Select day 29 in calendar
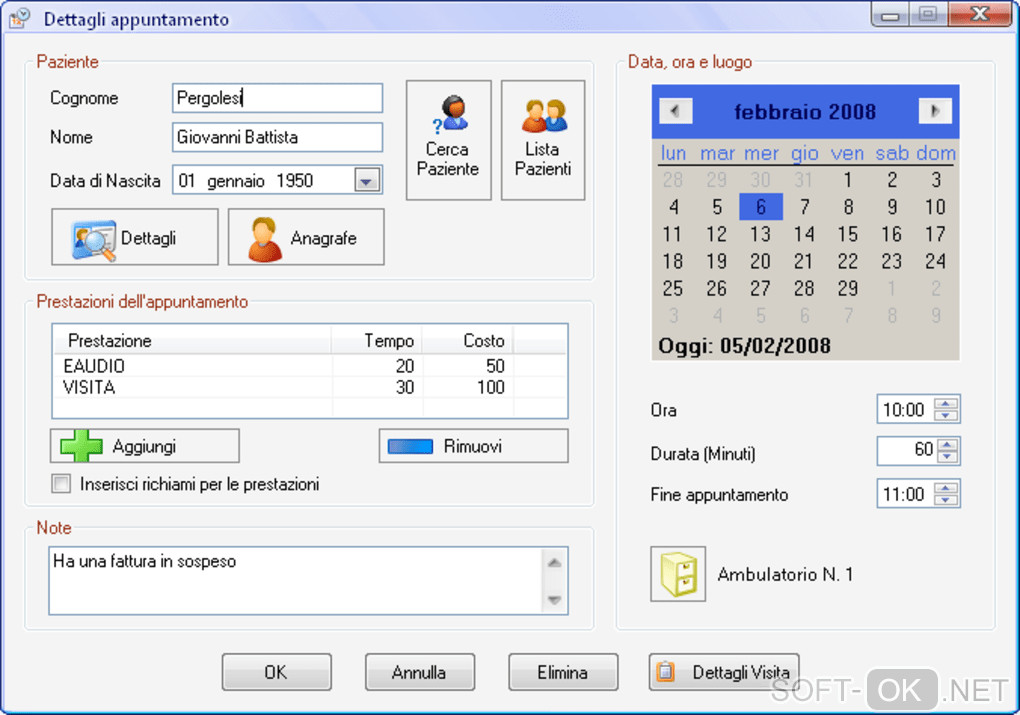The image size is (1020, 715). click(x=848, y=288)
